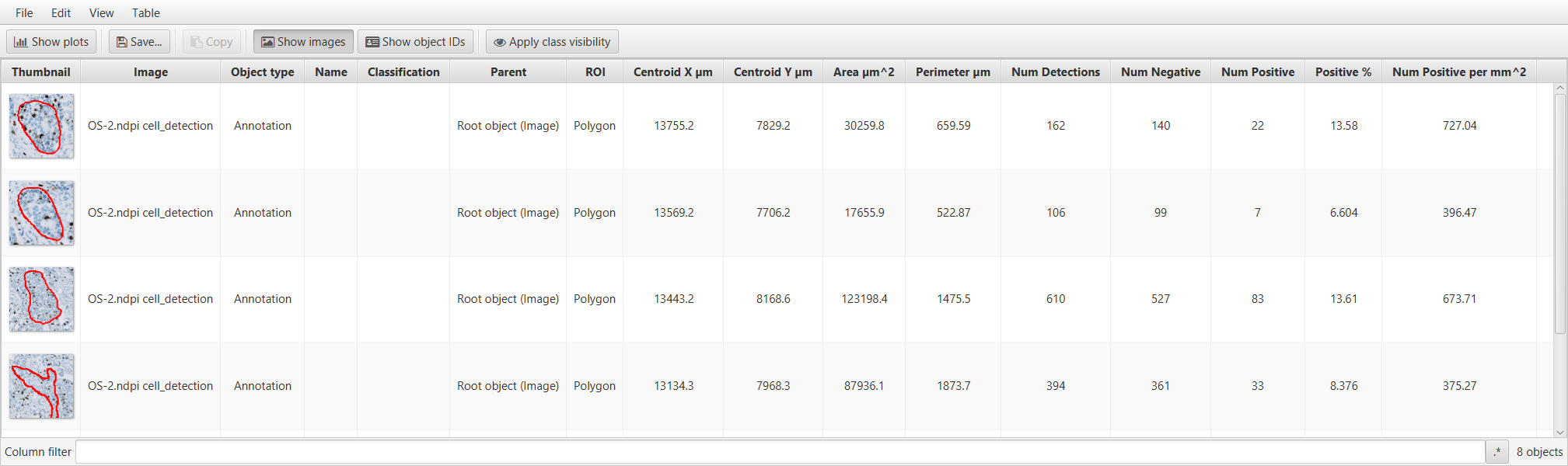This screenshot has width=1568, height=466.
Task: Select thumbnail of annotation with area 123198.4
Action: click(x=42, y=299)
